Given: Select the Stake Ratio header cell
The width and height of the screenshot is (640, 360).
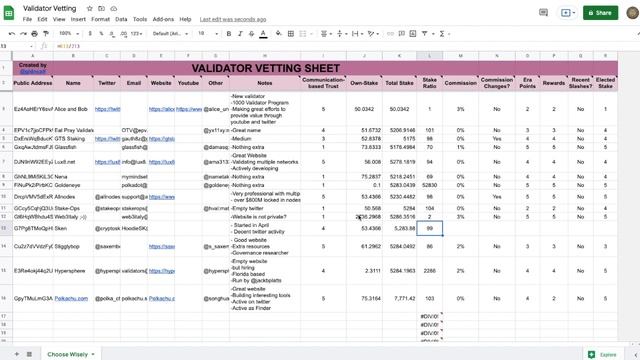Looking at the screenshot, I should (429, 83).
